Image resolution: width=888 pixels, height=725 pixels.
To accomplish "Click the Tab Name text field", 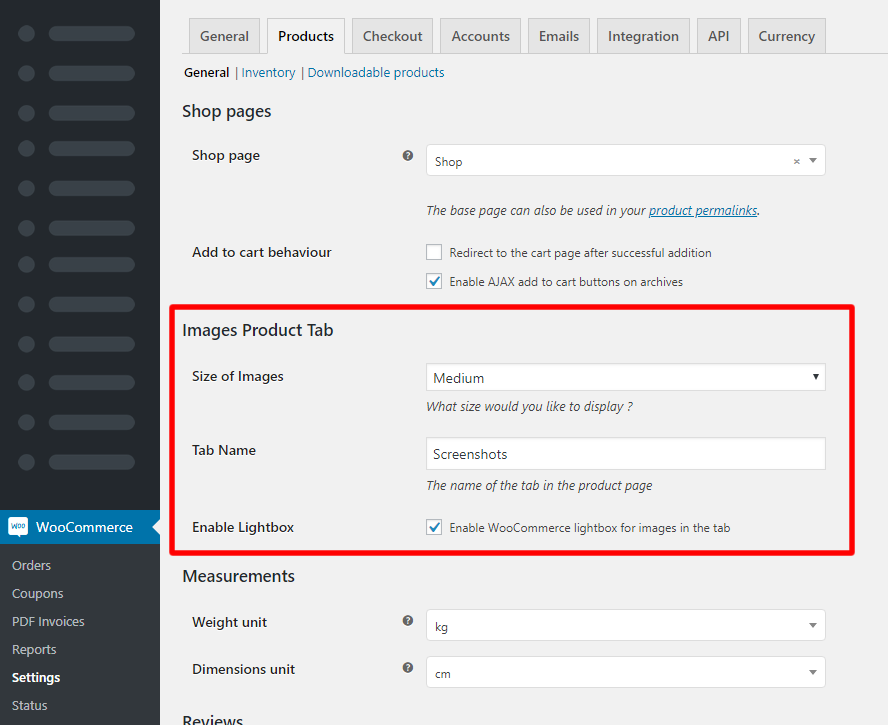I will click(625, 454).
